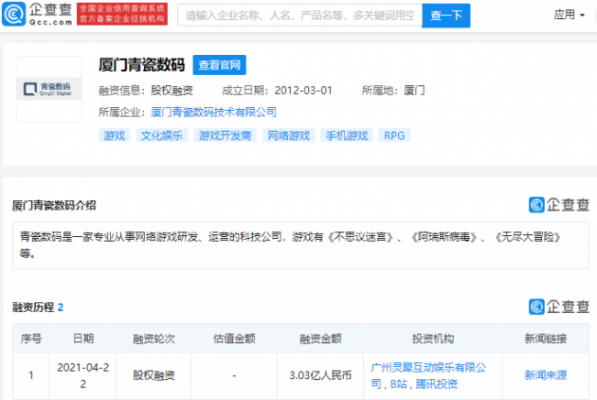Click the 新闻链接 column header
The image size is (597, 400).
tap(546, 338)
